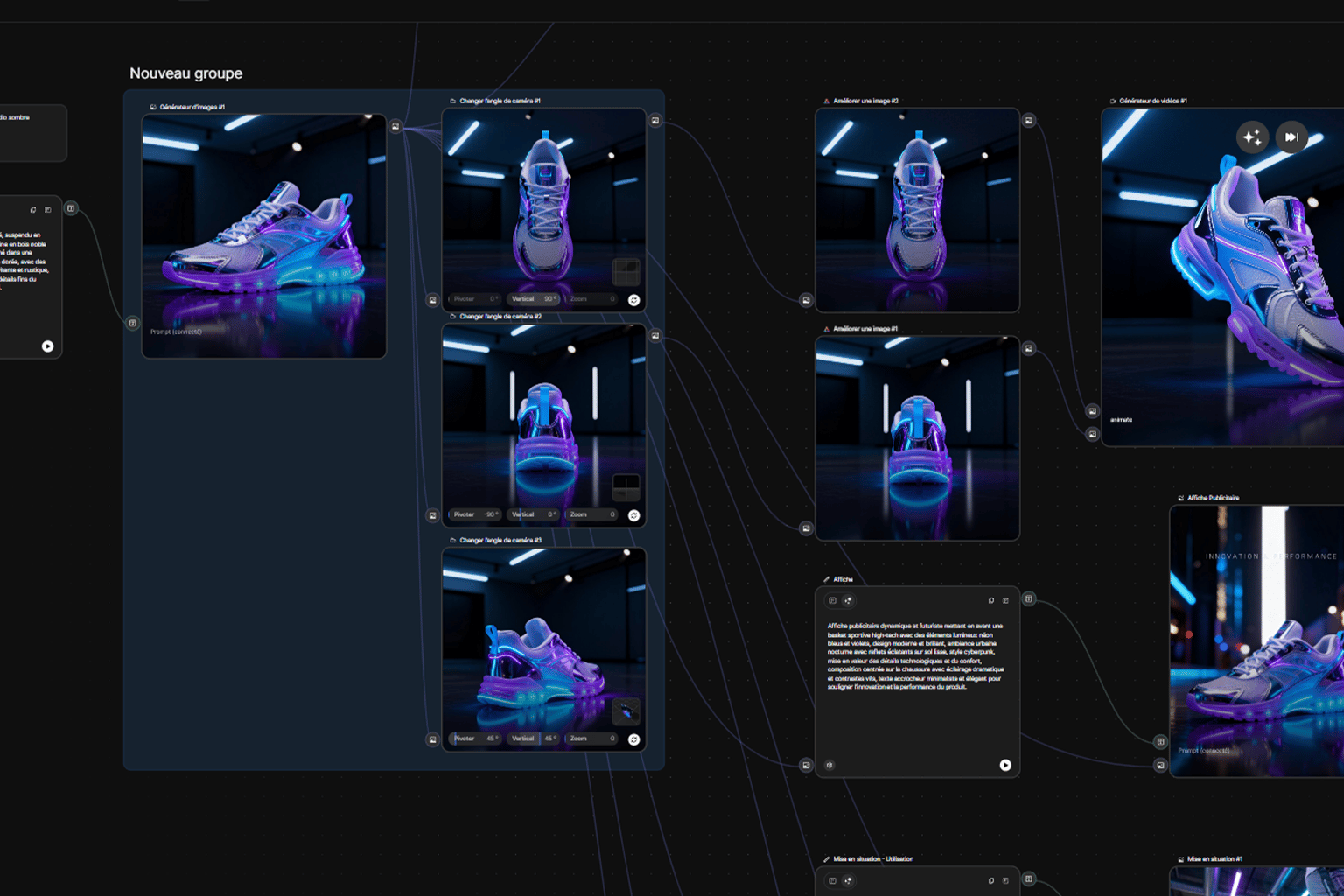The image size is (1344, 896).
Task: Set the Vertical 0° field in caméra #2
Action: click(x=533, y=514)
